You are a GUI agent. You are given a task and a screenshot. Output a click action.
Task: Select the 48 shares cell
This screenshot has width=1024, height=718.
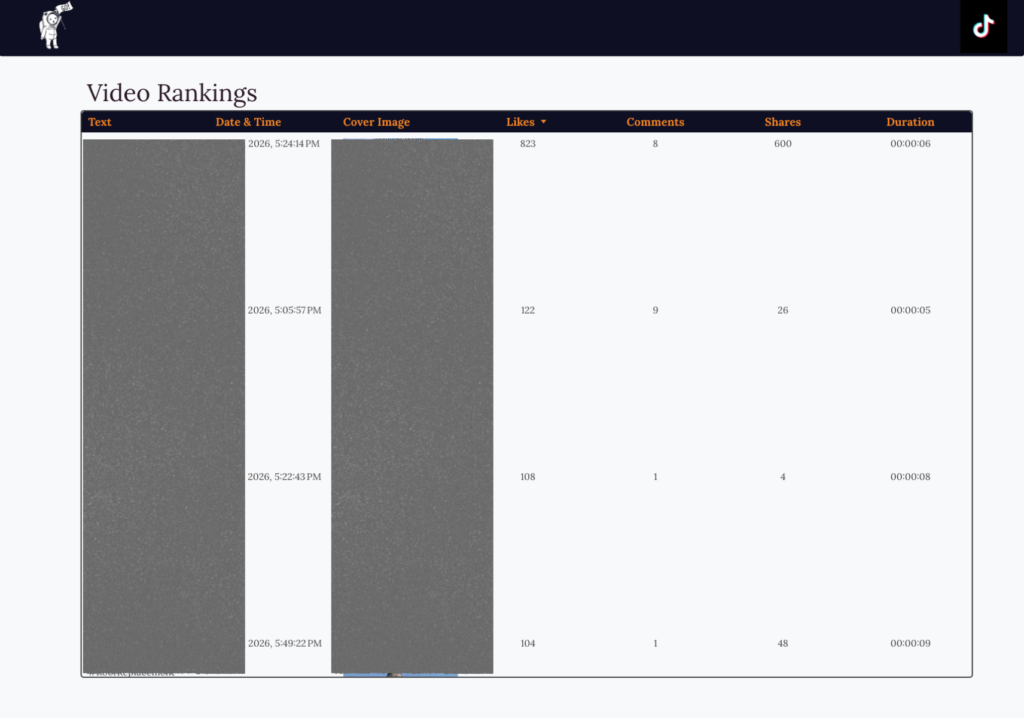click(x=782, y=643)
